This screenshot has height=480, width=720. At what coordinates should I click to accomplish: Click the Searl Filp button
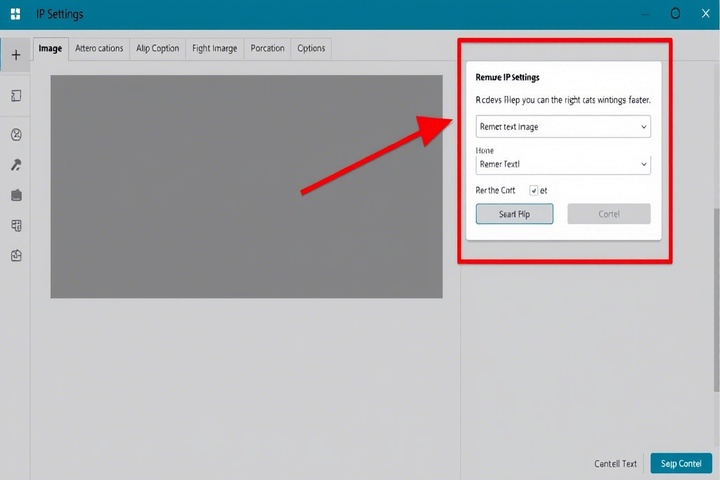point(514,214)
